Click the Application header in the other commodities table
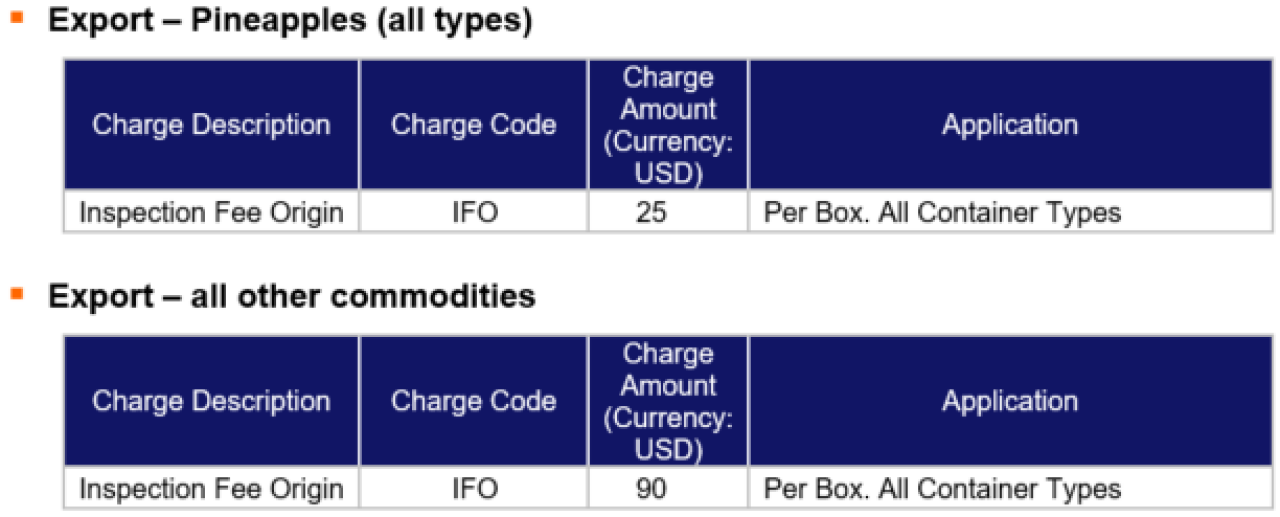1280x517 pixels. coord(1010,401)
